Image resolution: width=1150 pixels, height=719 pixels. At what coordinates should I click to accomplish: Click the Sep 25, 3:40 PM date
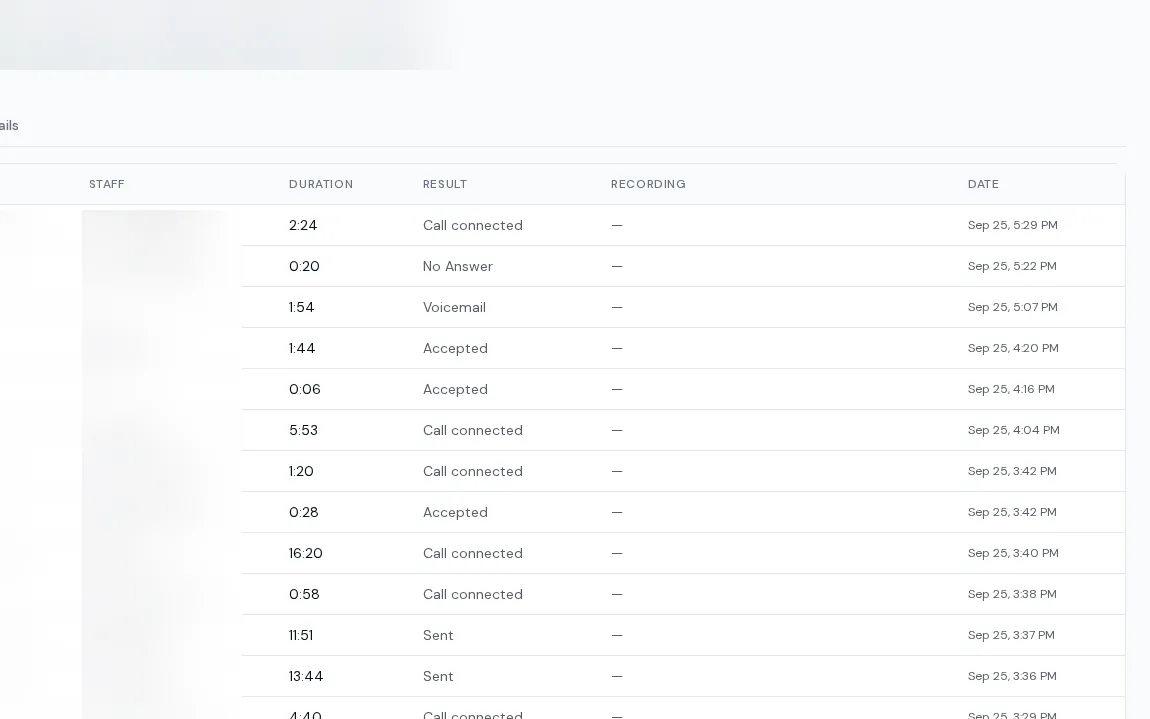click(x=1013, y=554)
